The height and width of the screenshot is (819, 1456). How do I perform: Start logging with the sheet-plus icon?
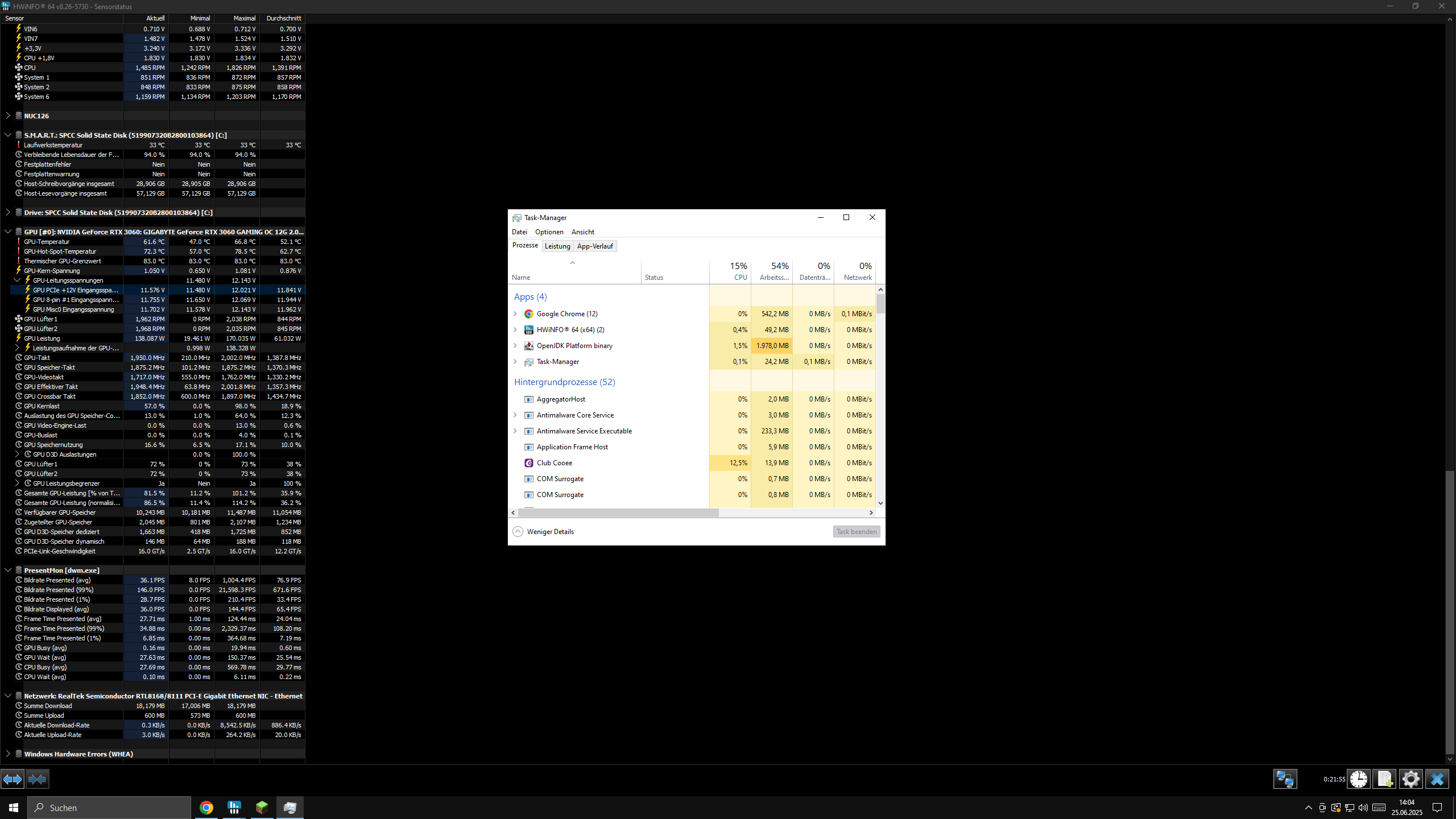(1384, 779)
